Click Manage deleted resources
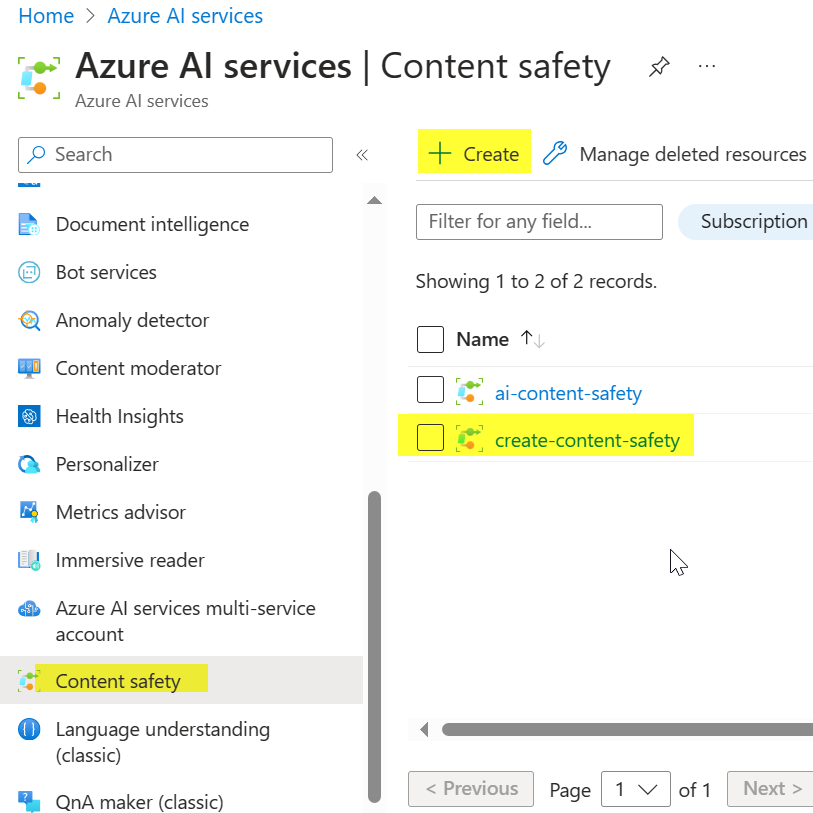Viewport: 813px width, 813px height. 674,153
